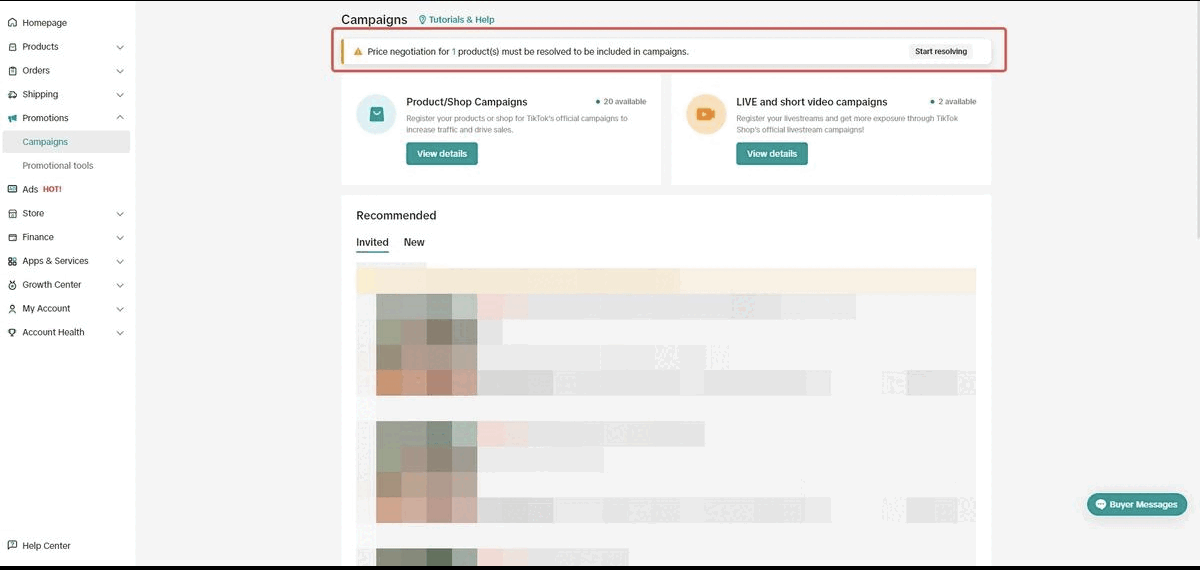Image resolution: width=1200 pixels, height=570 pixels.
Task: View details for Product/Shop Campaigns
Action: pos(441,154)
